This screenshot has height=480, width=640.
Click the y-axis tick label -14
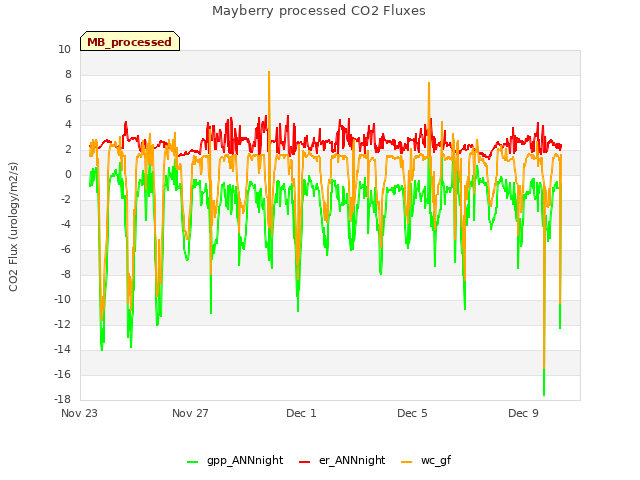tap(62, 349)
